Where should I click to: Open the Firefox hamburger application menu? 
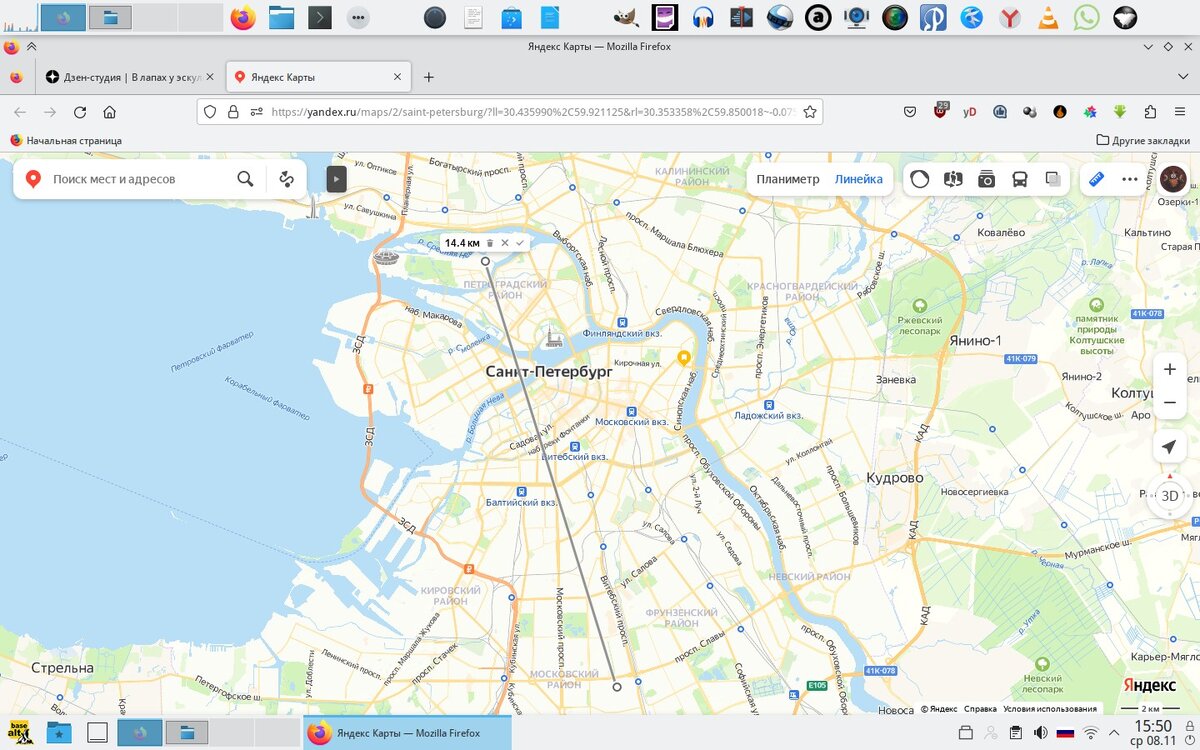tap(1180, 112)
